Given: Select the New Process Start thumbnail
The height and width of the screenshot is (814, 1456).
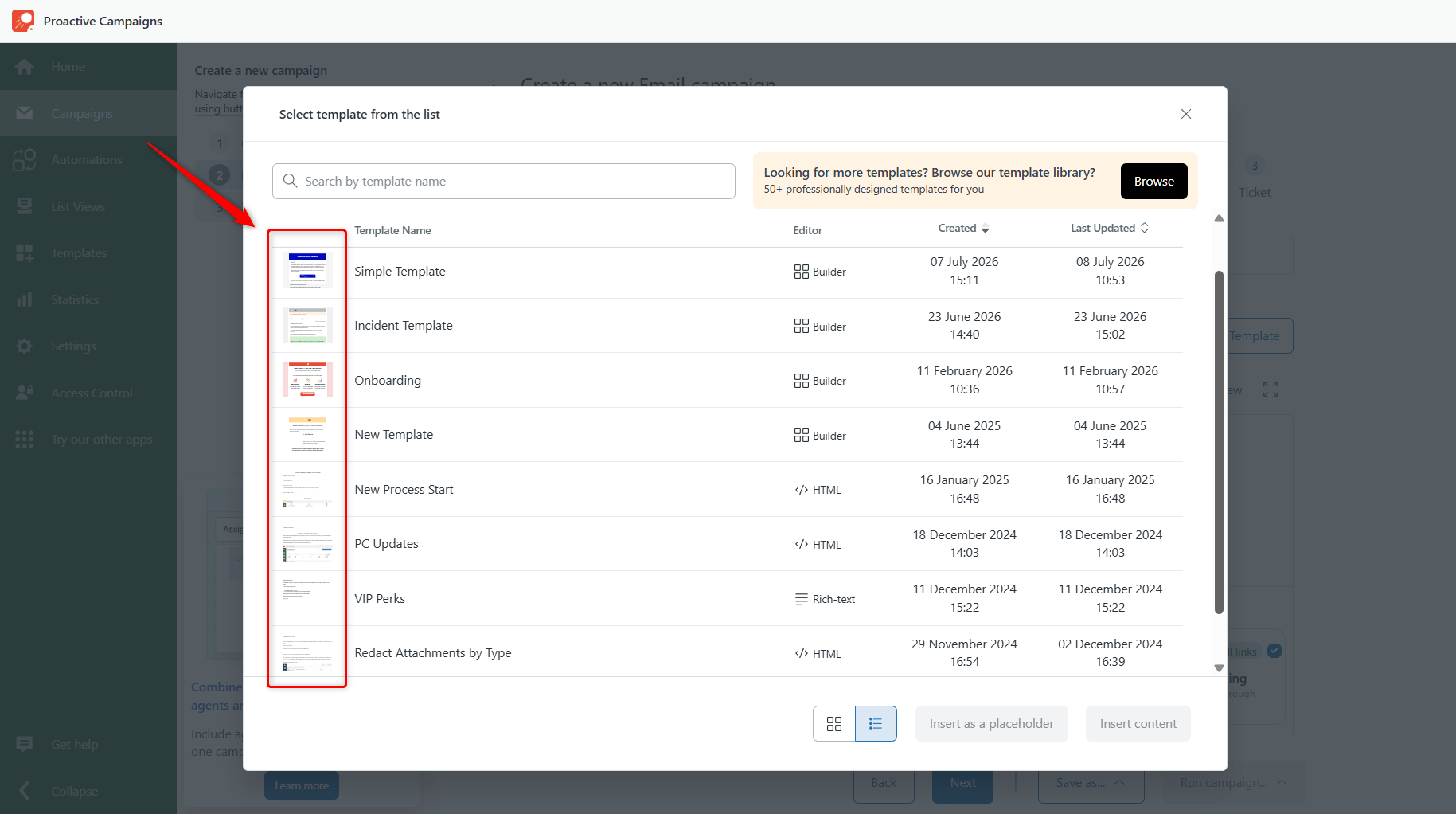Looking at the screenshot, I should point(308,489).
